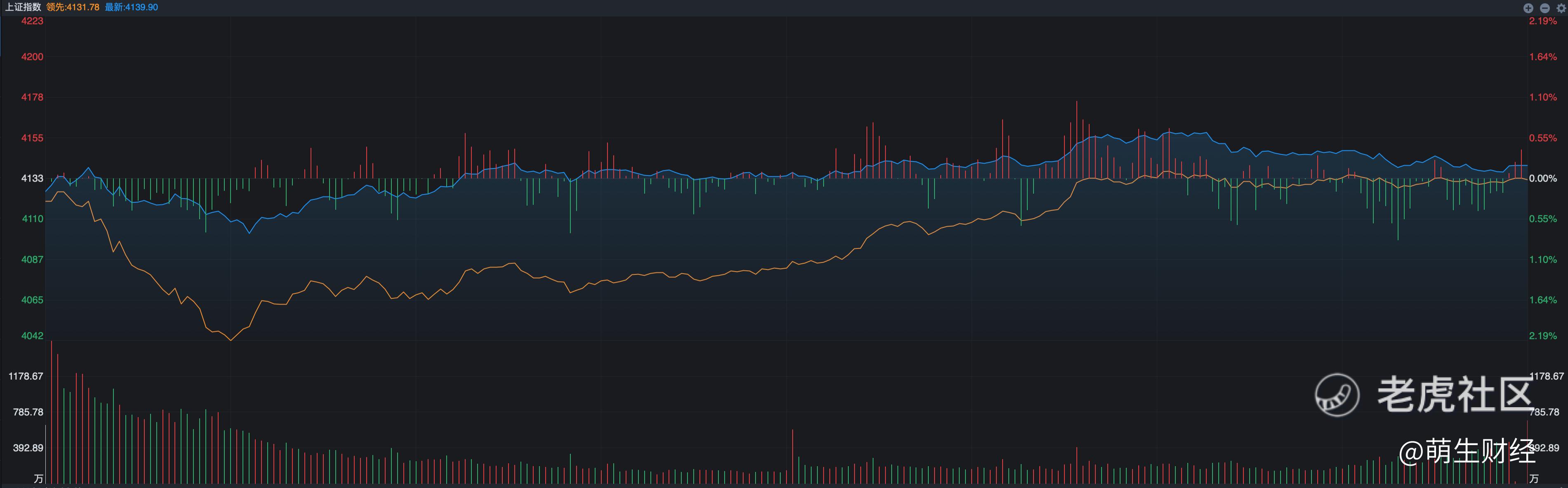The width and height of the screenshot is (1568, 488).
Task: Click the red 2.19% top-right percentage label
Action: click(x=1542, y=21)
